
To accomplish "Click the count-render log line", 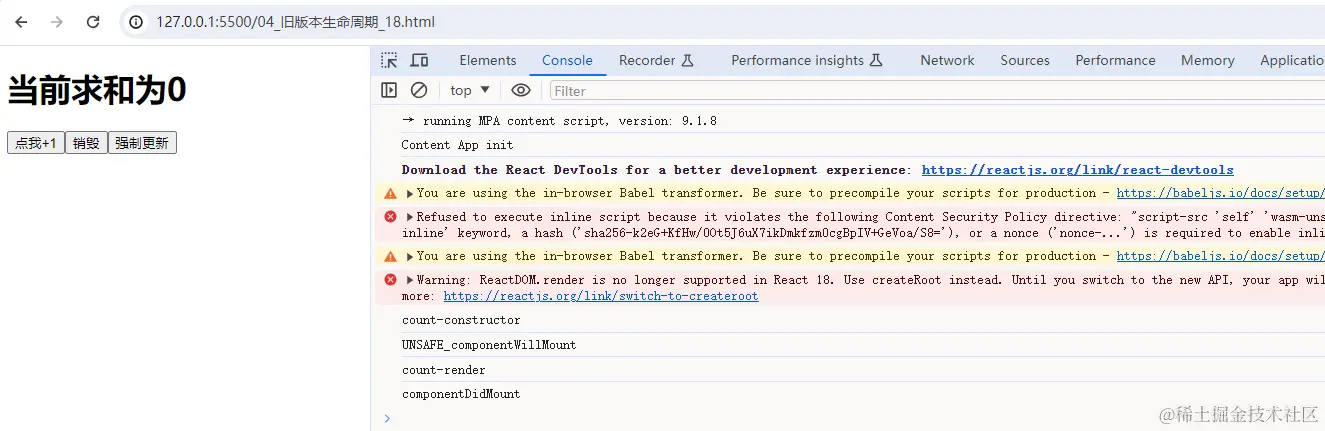I will pos(443,370).
